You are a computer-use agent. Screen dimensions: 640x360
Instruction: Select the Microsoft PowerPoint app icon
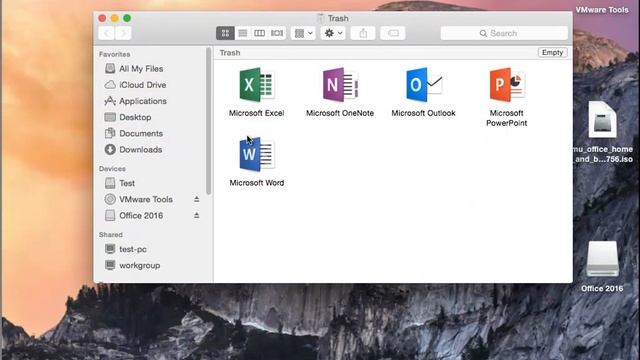coord(507,85)
